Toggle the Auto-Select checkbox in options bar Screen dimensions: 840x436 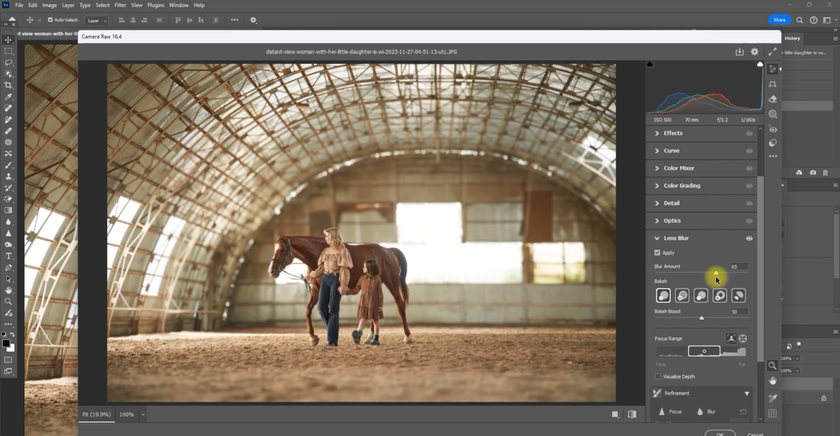point(50,20)
